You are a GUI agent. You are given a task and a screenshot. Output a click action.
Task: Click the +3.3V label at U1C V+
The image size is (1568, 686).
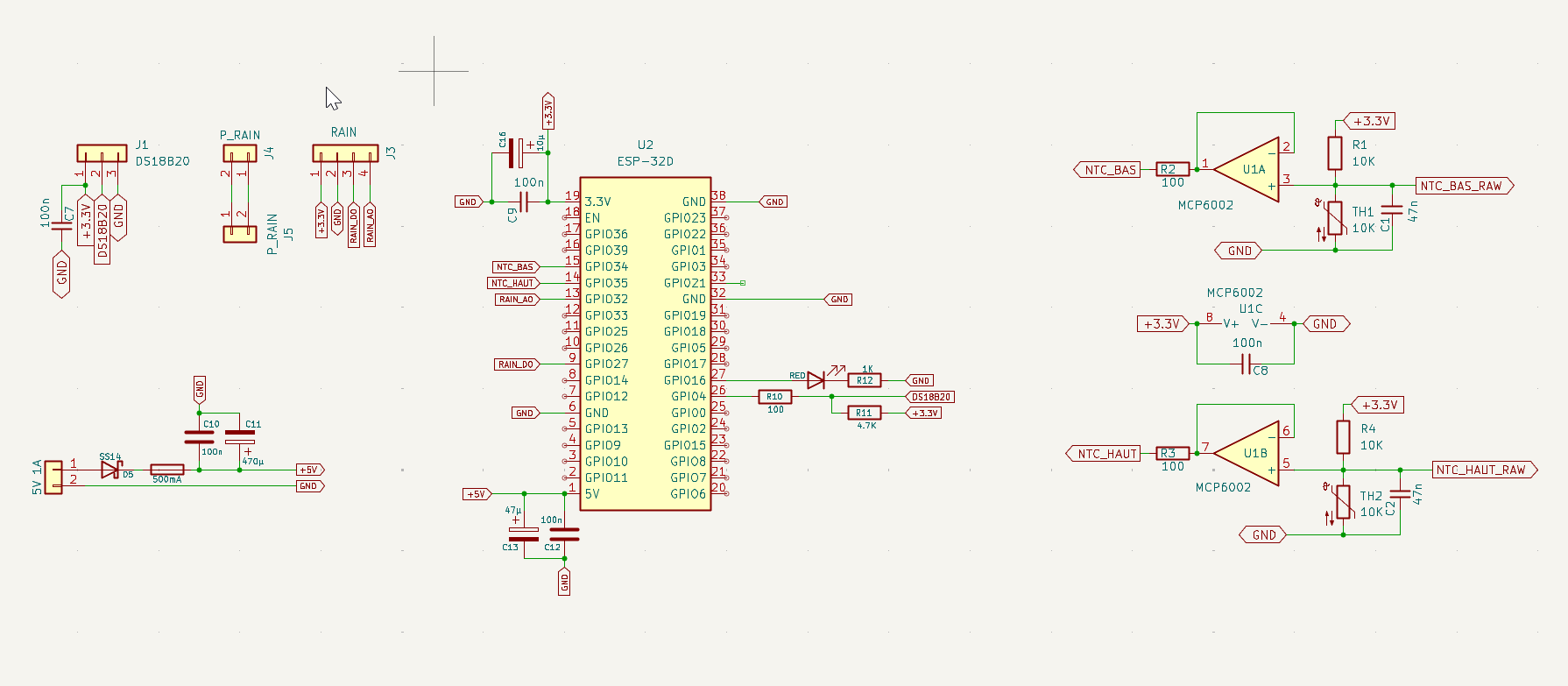tap(1163, 323)
